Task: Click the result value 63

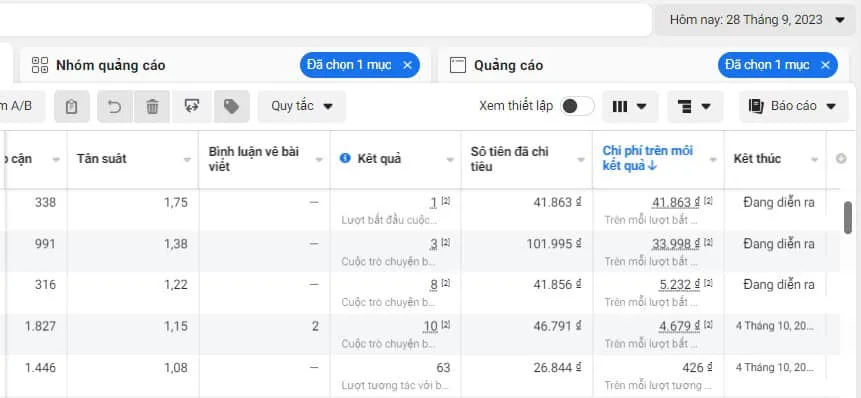Action: coord(443,368)
